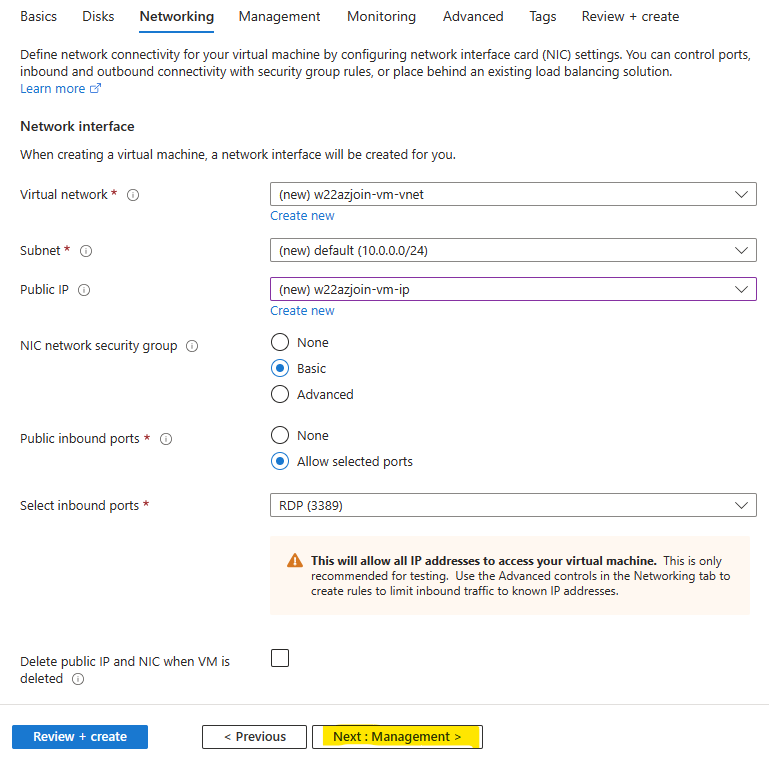Select the Advanced security group radio button
Viewport: 769px width, 760px height.
tap(280, 394)
